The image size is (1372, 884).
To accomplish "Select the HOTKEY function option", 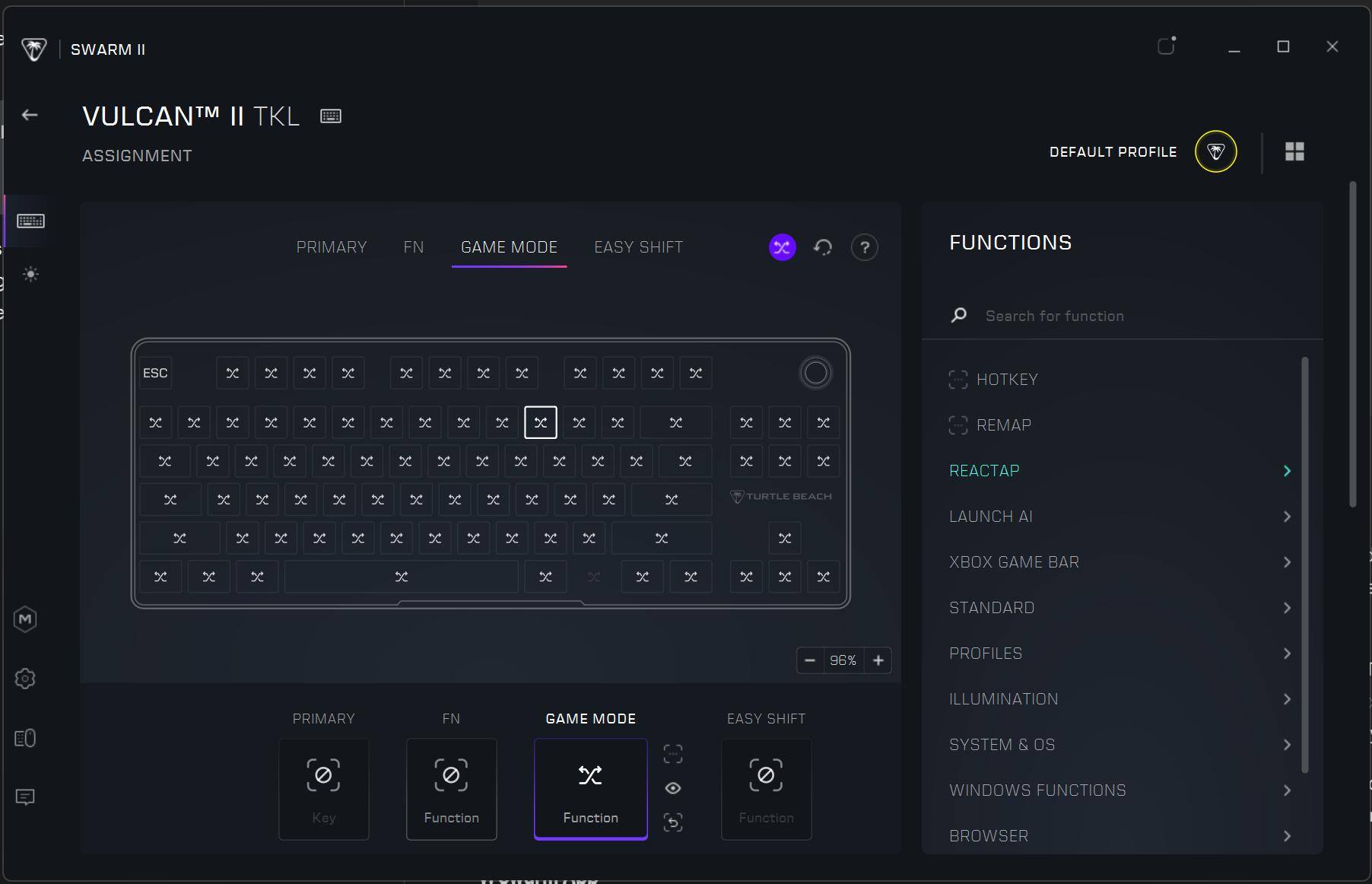I will (1006, 380).
